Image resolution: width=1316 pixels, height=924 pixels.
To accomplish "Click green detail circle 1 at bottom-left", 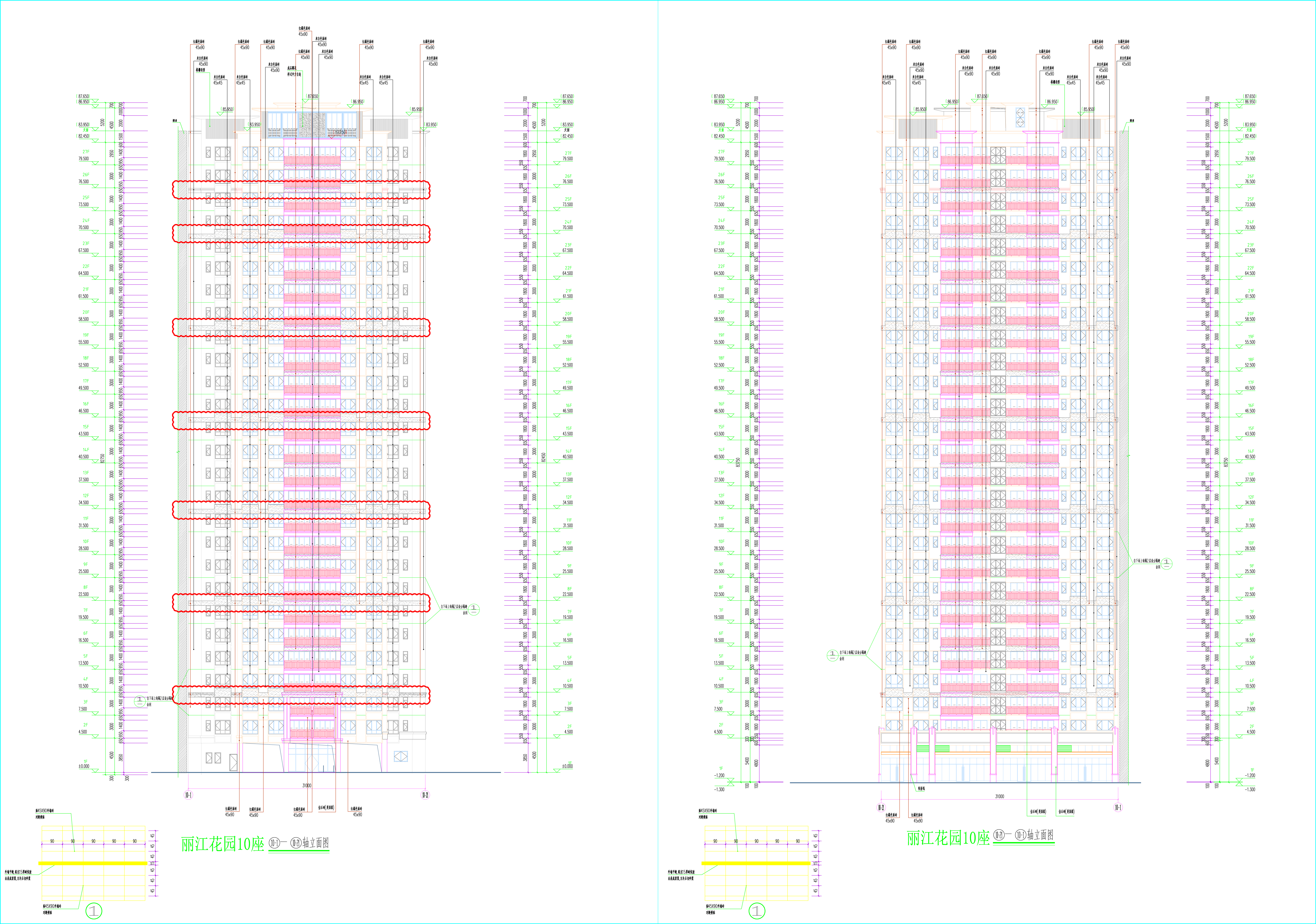I will (94, 911).
